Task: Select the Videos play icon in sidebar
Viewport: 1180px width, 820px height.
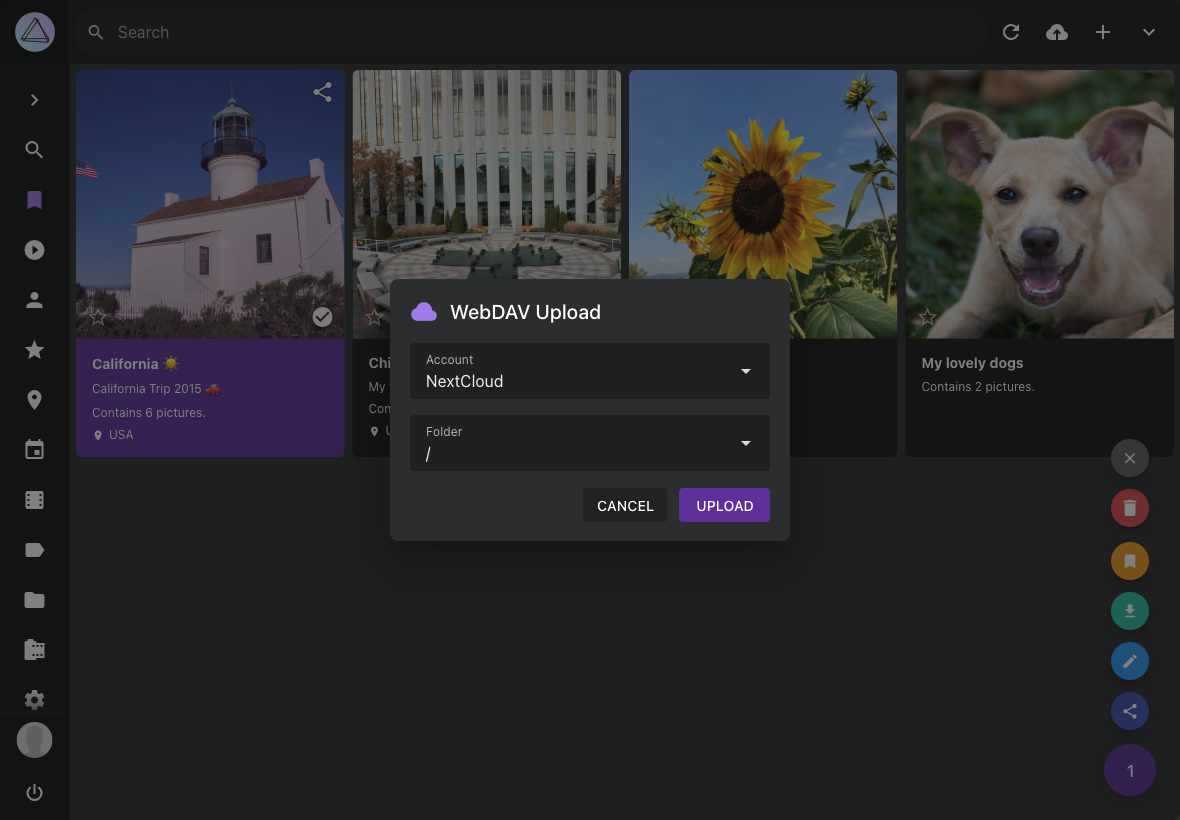Action: point(34,249)
